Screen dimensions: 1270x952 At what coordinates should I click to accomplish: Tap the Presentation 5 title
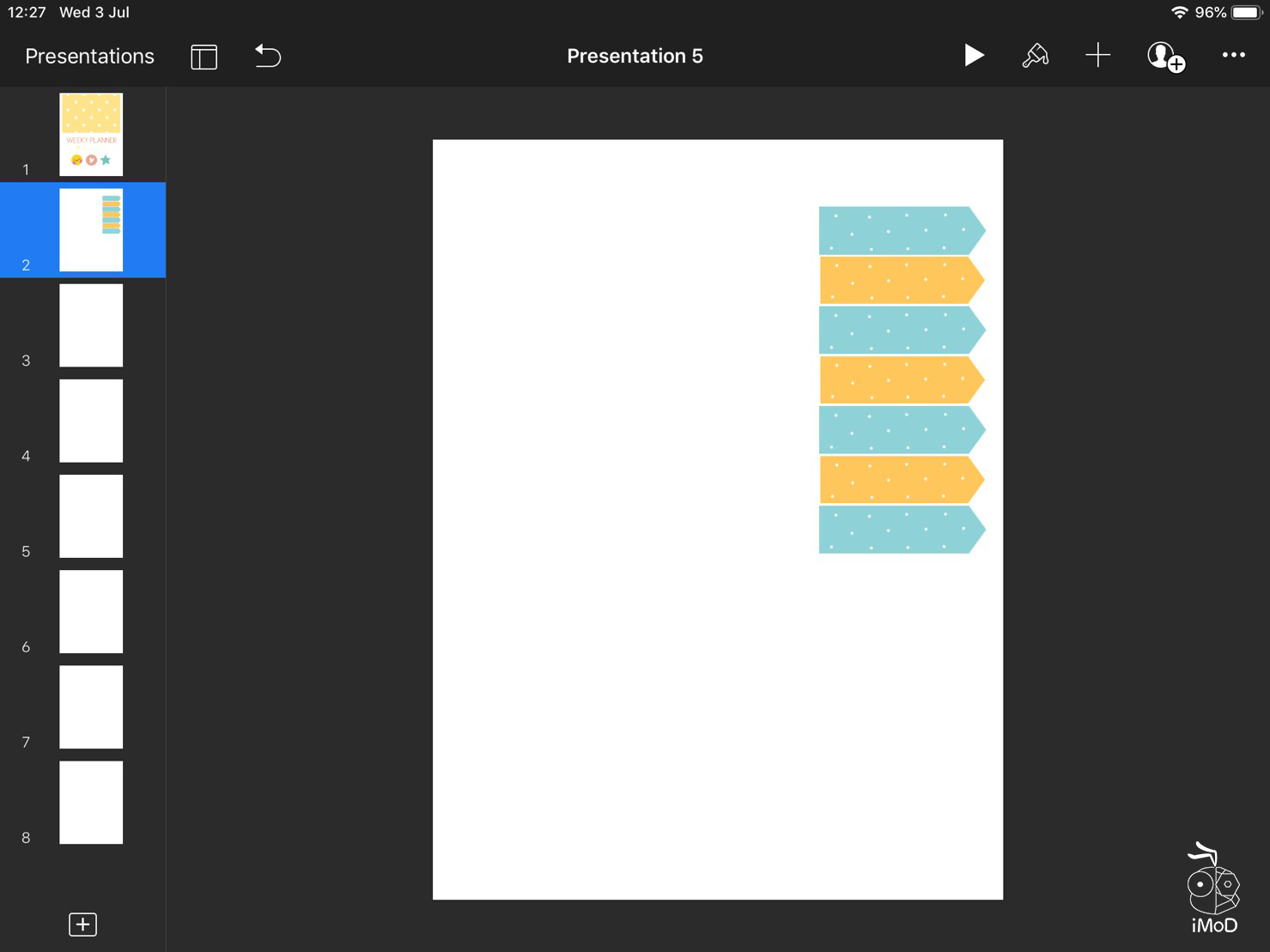tap(635, 57)
